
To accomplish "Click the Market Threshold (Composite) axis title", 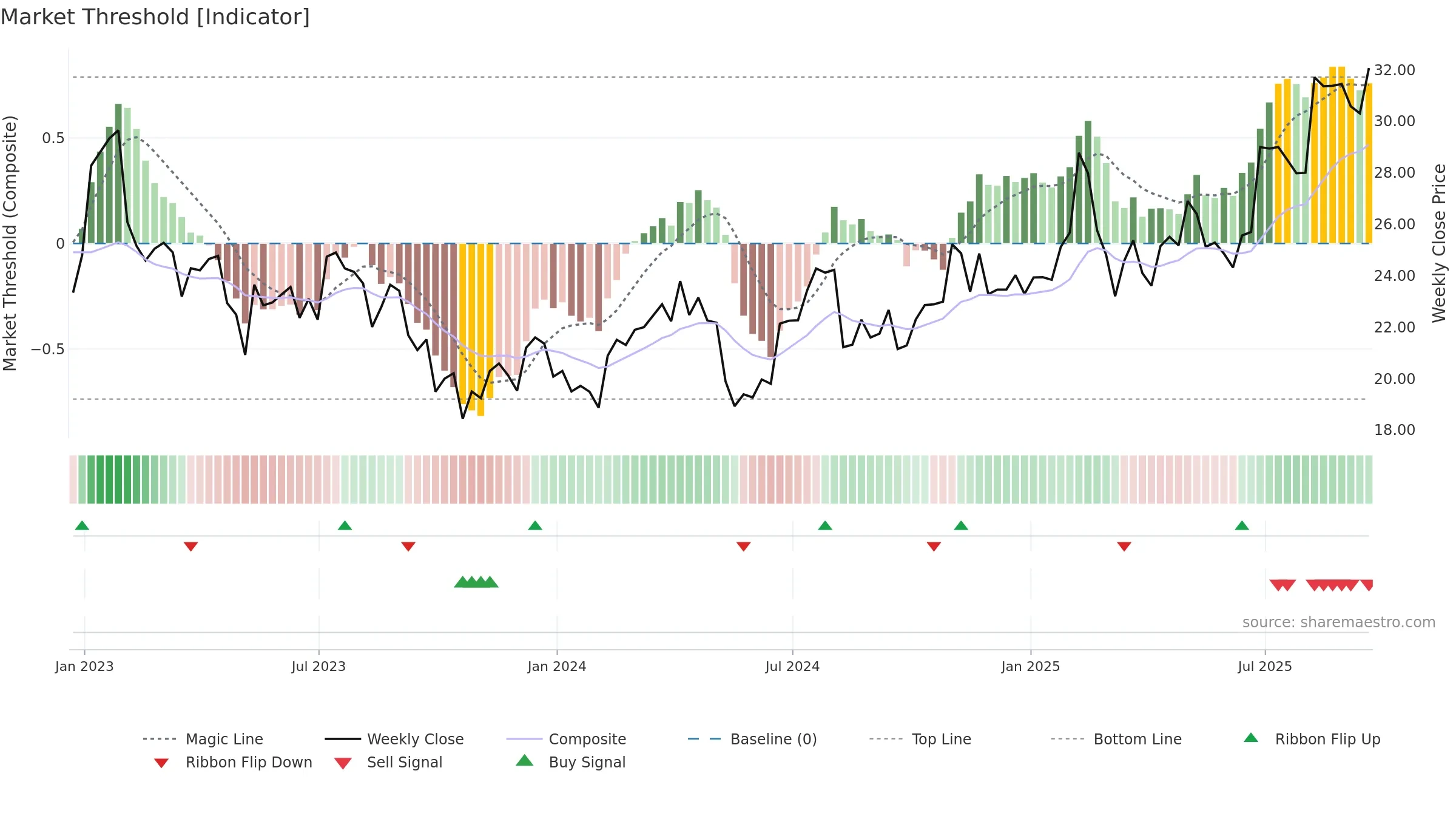I will pos(10,243).
